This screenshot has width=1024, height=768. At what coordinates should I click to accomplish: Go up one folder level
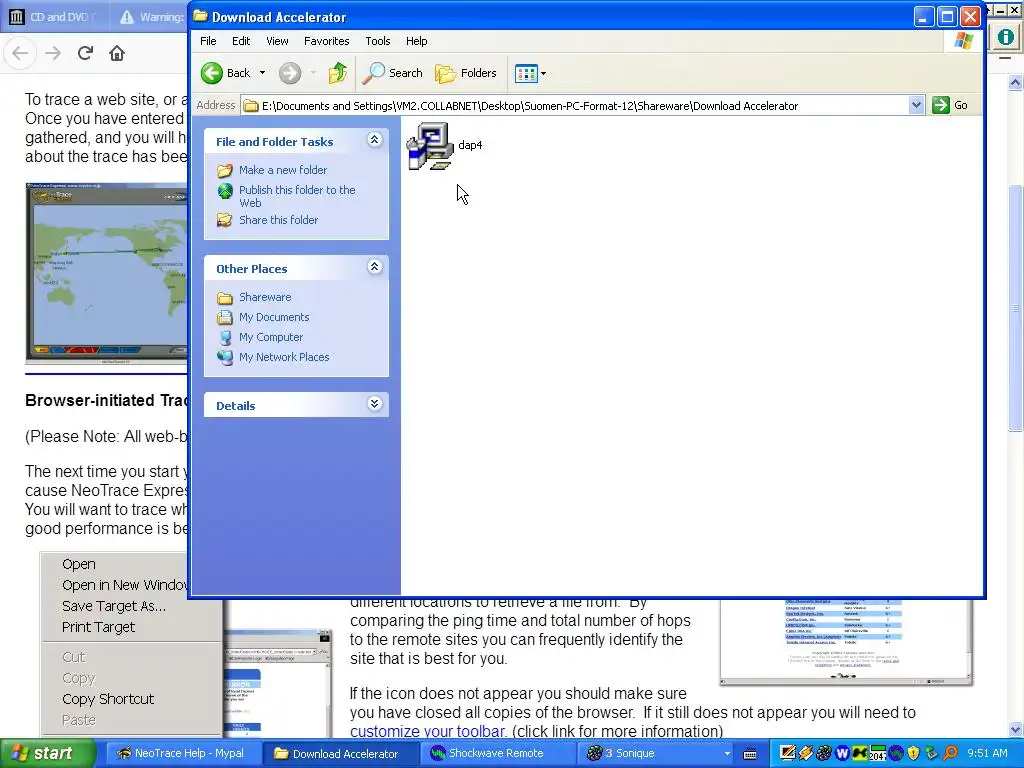click(338, 73)
